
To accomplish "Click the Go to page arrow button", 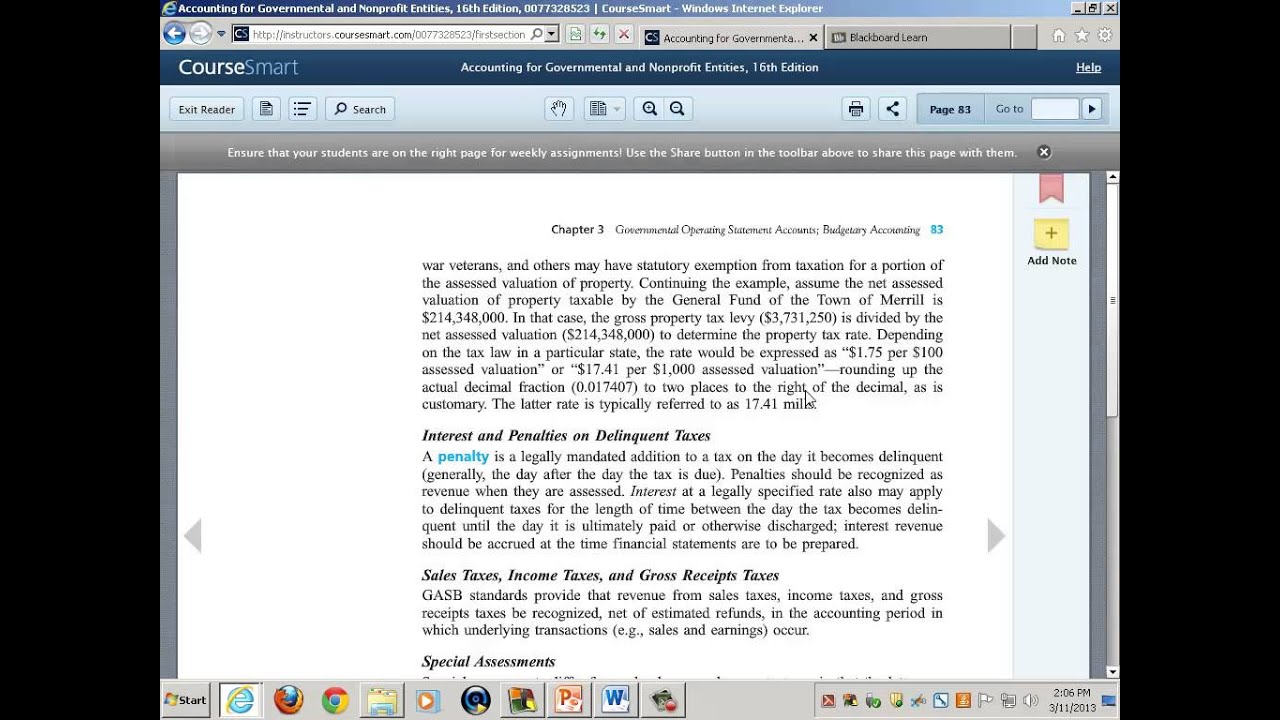I will [x=1091, y=109].
